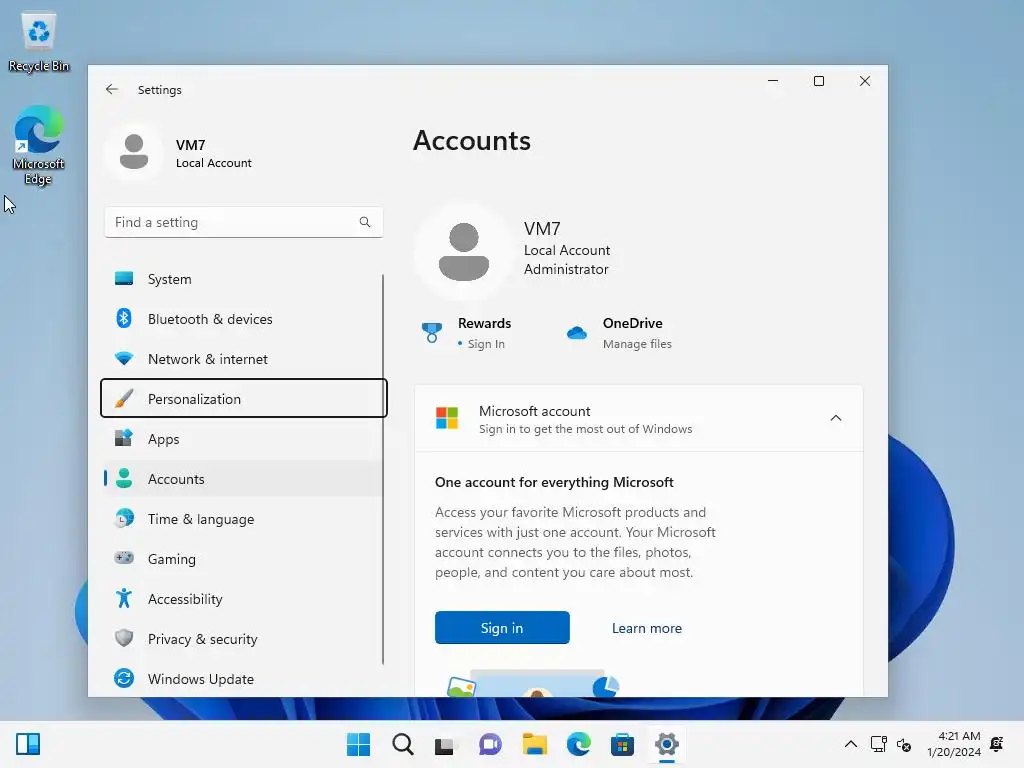The height and width of the screenshot is (768, 1024).
Task: Go to Personalization settings
Action: [x=244, y=398]
